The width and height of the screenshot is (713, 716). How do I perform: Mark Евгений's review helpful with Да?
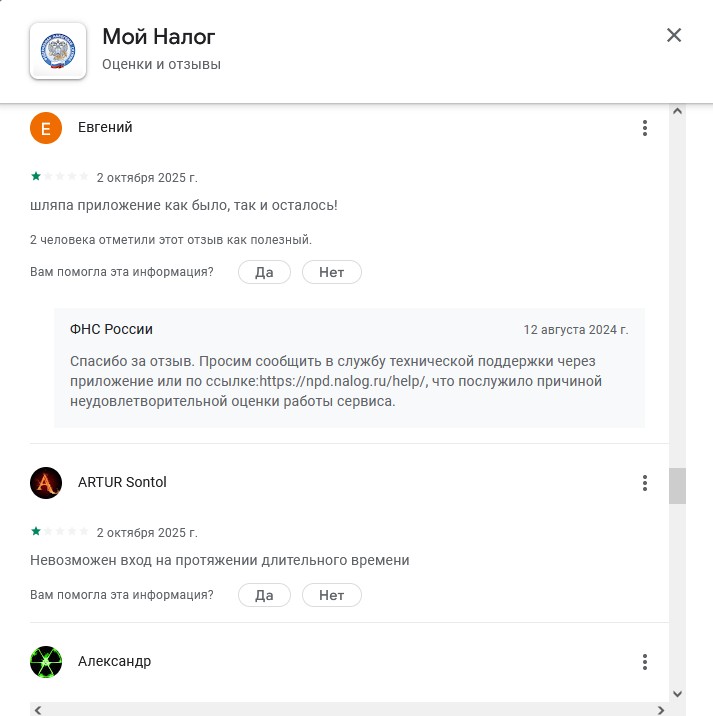click(x=264, y=272)
